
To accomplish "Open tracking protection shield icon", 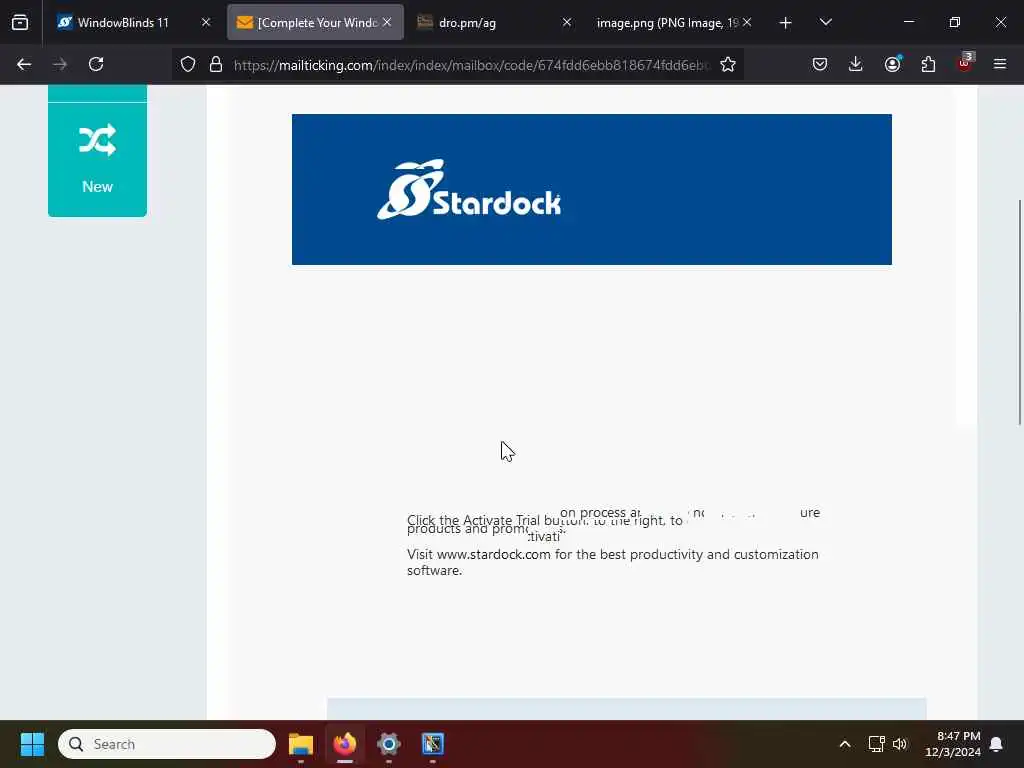I will (188, 64).
